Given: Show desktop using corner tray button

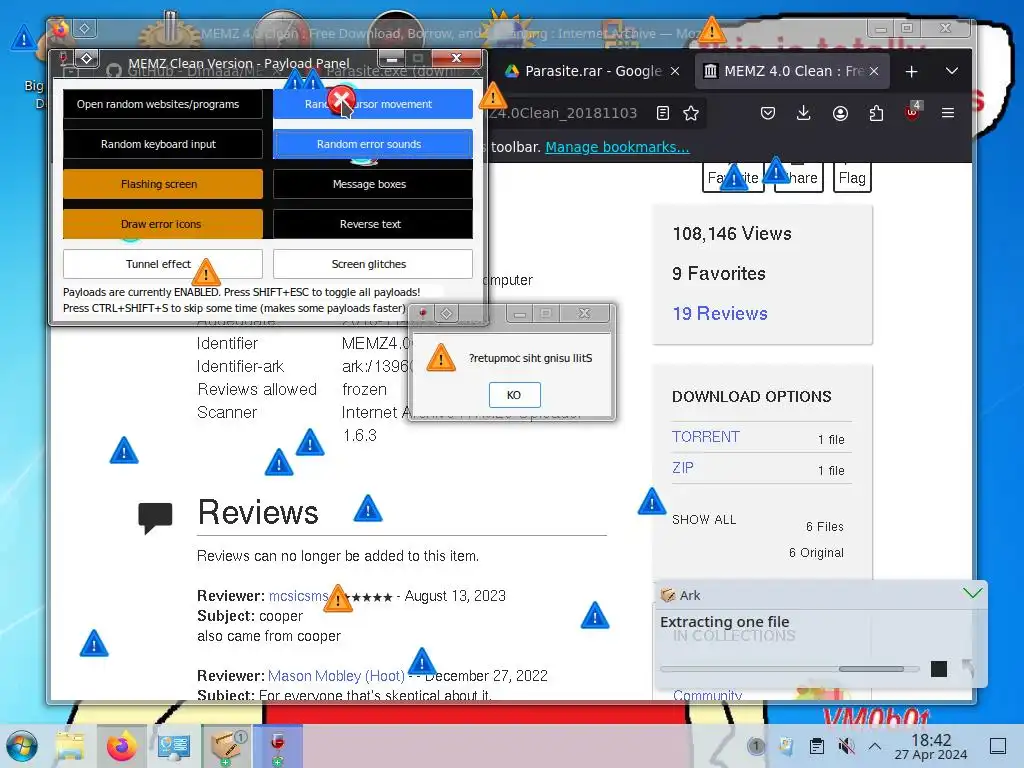Looking at the screenshot, I should pyautogui.click(x=998, y=746).
